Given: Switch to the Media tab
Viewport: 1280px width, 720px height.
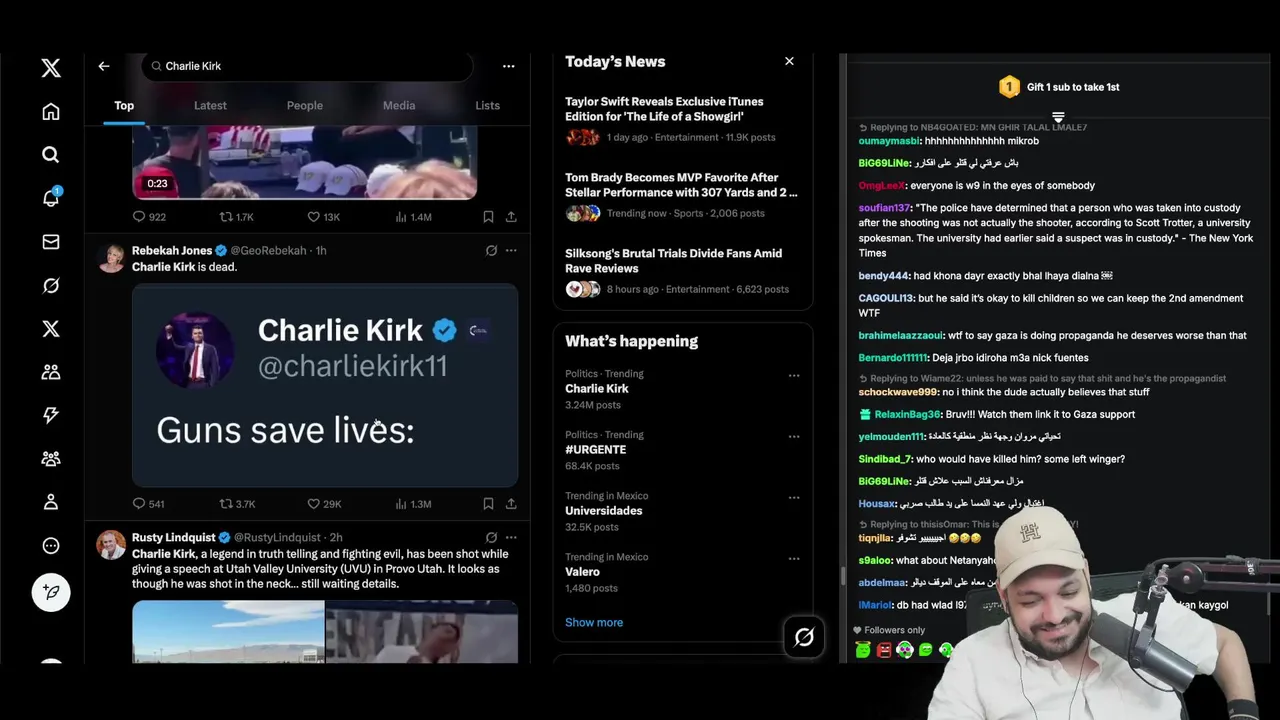Looking at the screenshot, I should click(399, 105).
